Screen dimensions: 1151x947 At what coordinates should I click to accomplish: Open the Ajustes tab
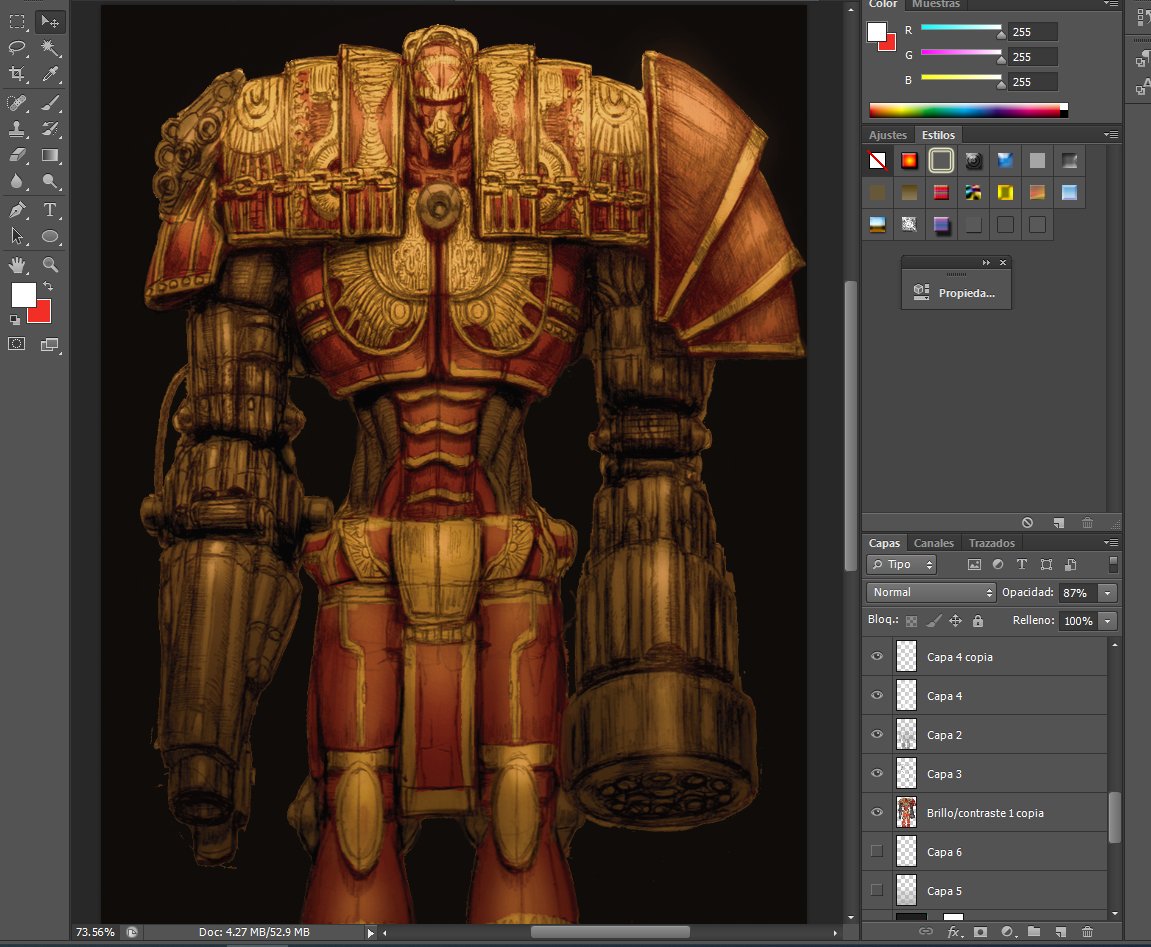point(887,135)
